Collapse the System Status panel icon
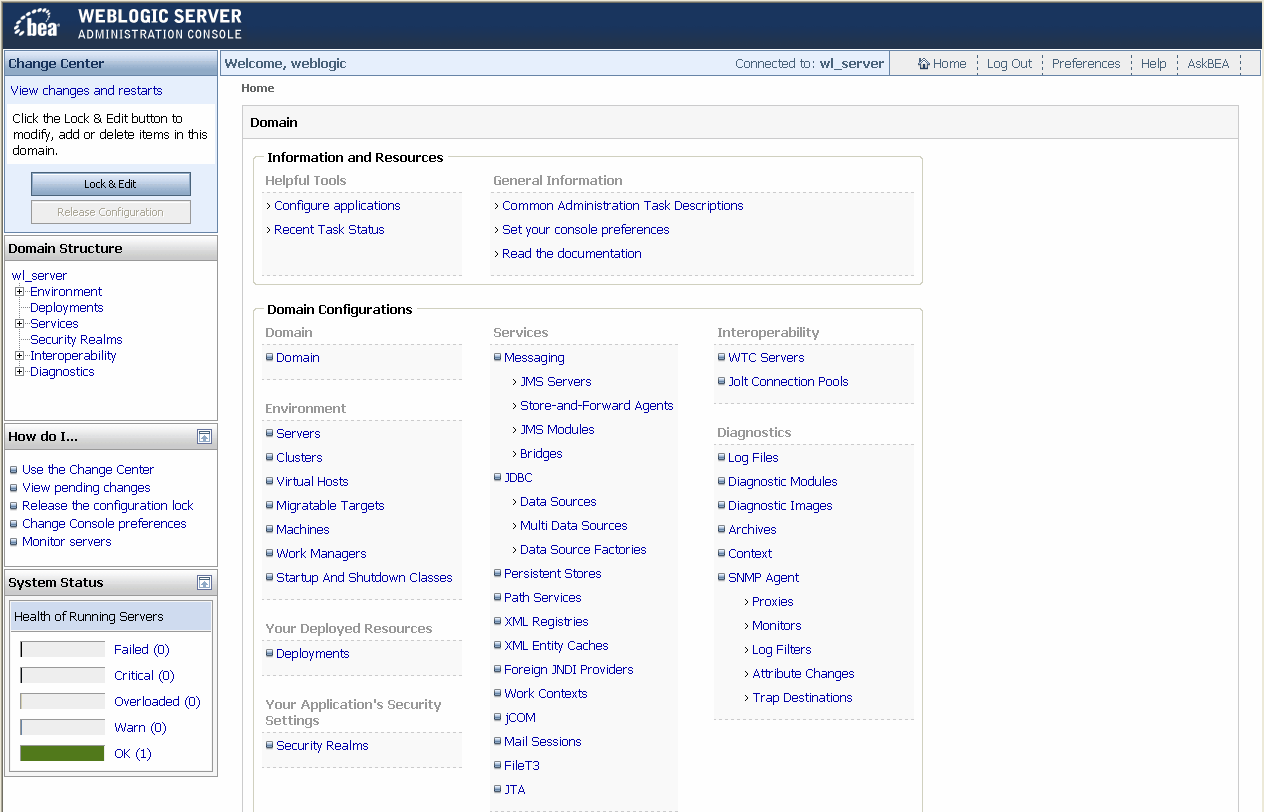The height and width of the screenshot is (812, 1264). point(204,582)
